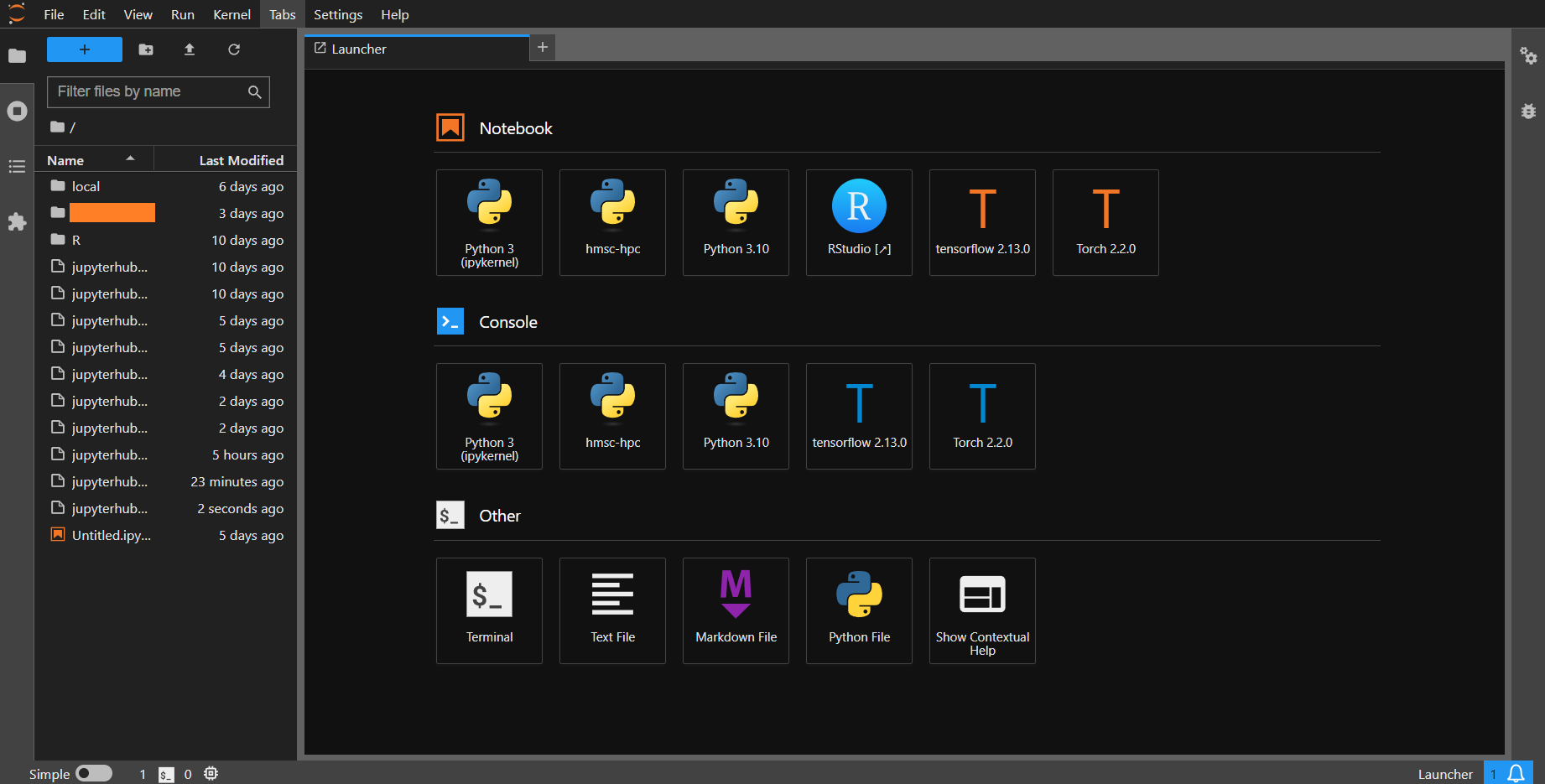Open the Property Inspector gears icon
Screen dimensions: 1545x784
point(1528,56)
